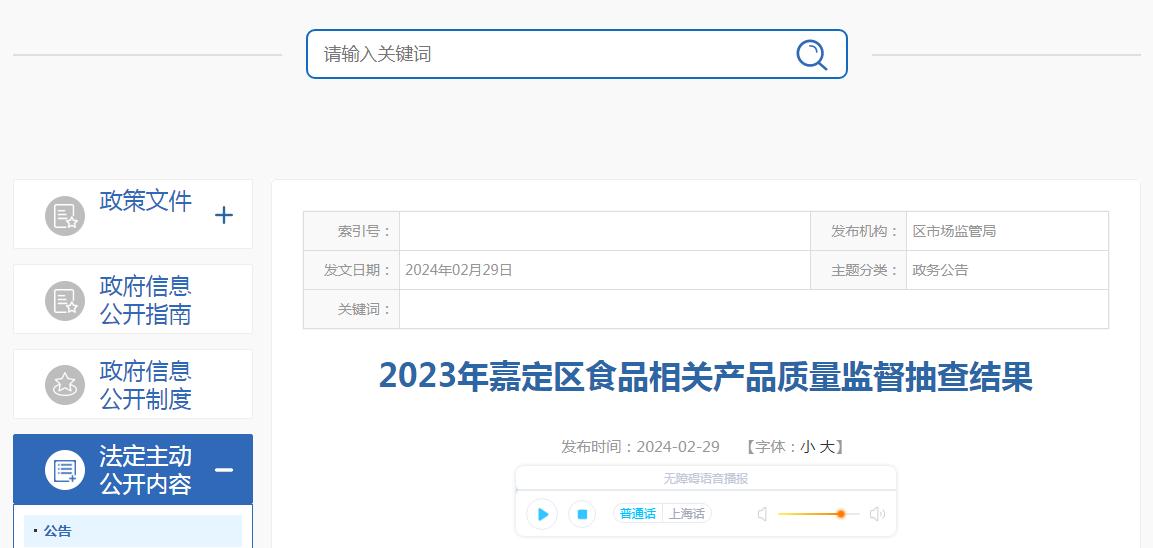Adjust the orange volume slider

(818, 513)
